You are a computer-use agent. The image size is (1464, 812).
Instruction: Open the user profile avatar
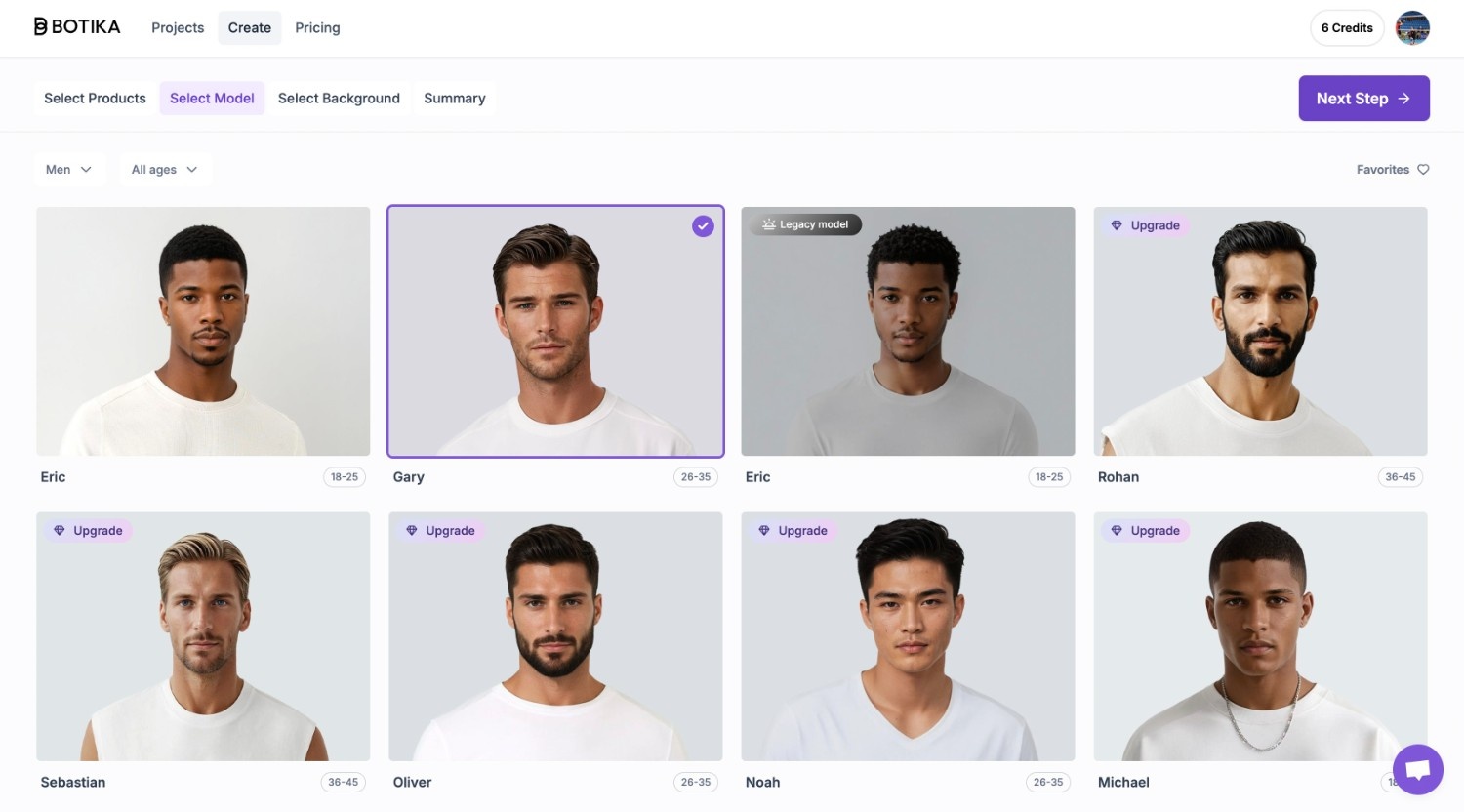[x=1412, y=28]
